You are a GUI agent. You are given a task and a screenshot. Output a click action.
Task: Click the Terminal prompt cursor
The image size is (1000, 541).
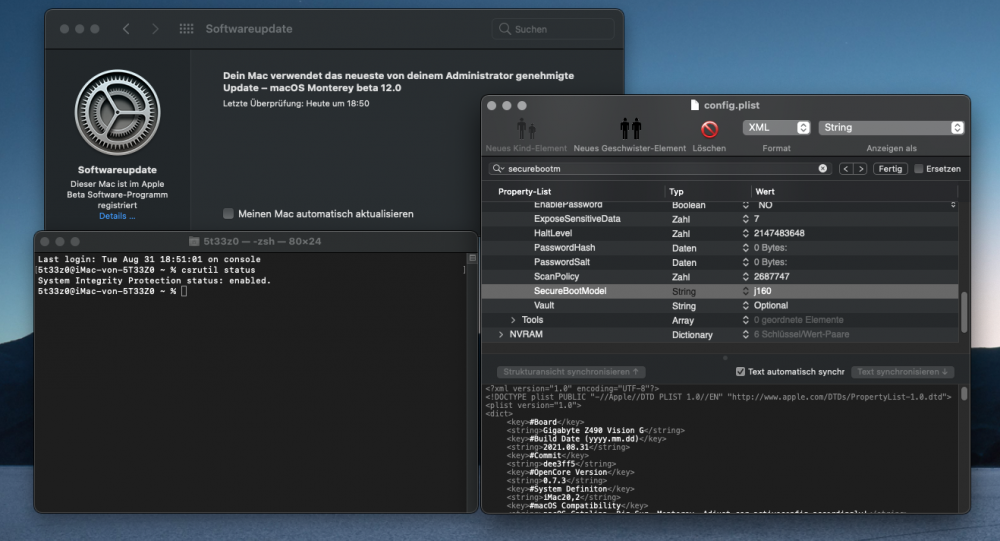tap(184, 292)
